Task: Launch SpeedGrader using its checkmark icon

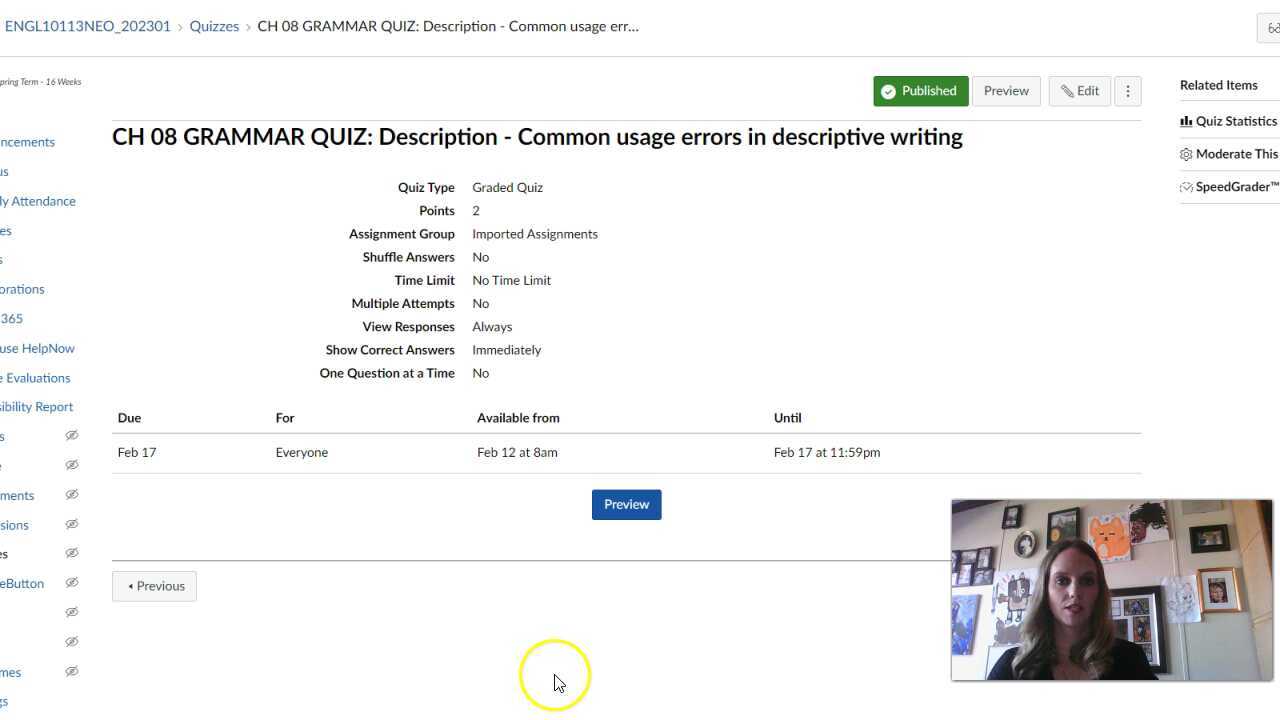Action: [1186, 187]
